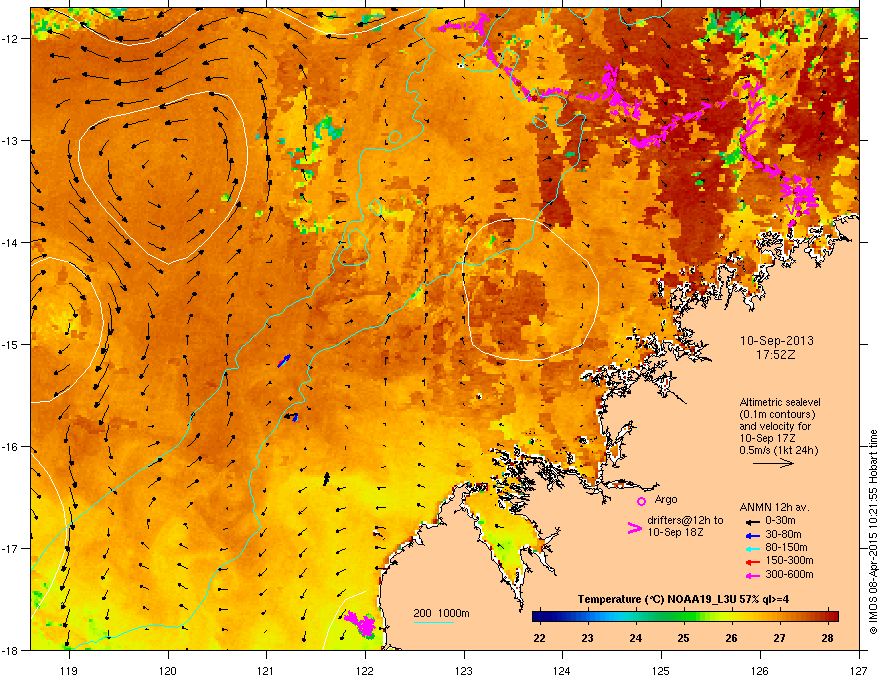This screenshot has height=680, width=880.
Task: Click the magenta Argo circle legend marker
Action: tap(641, 501)
